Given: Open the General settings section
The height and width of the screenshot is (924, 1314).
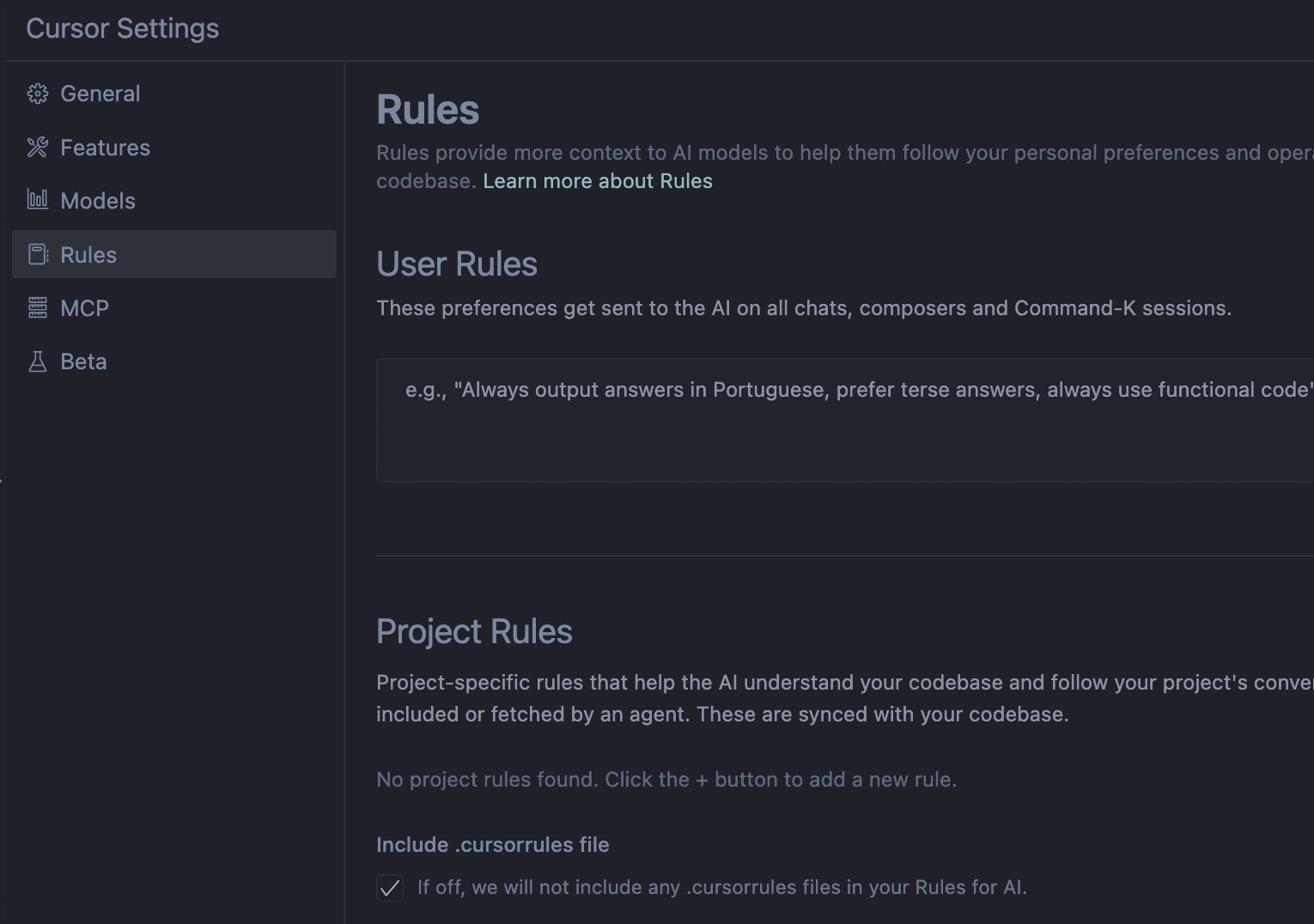Looking at the screenshot, I should 174,94.
